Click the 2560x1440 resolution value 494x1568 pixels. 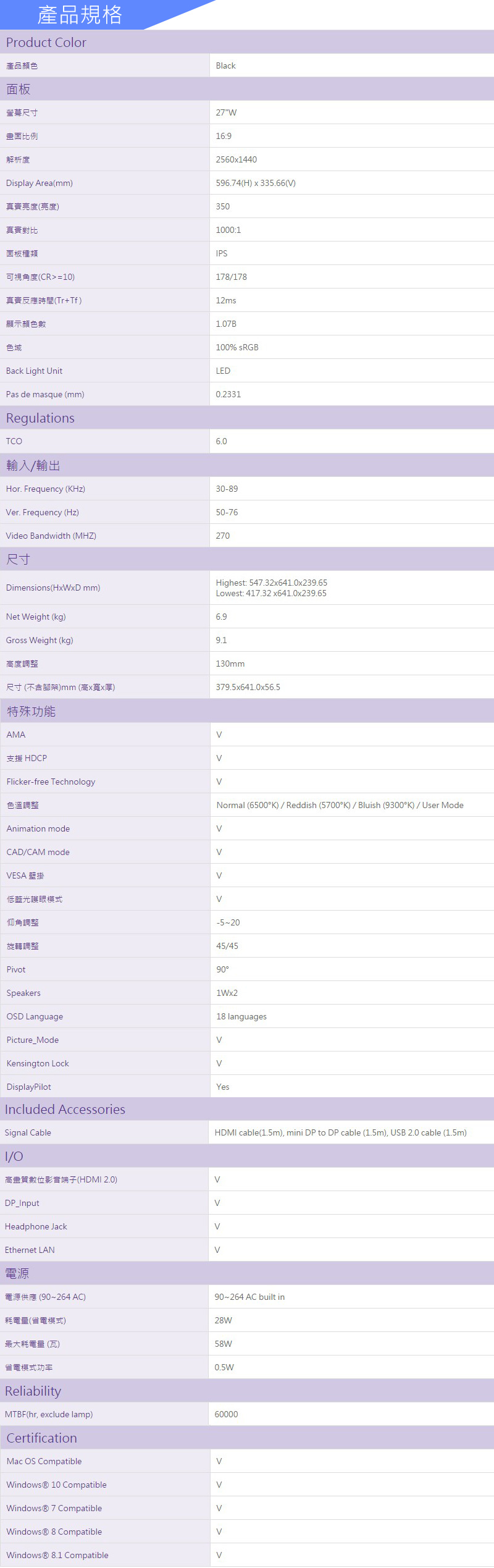236,159
